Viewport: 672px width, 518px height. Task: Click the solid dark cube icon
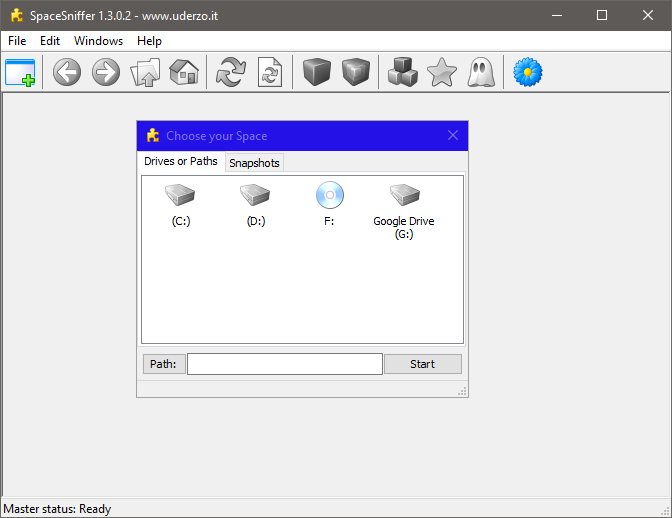point(317,72)
